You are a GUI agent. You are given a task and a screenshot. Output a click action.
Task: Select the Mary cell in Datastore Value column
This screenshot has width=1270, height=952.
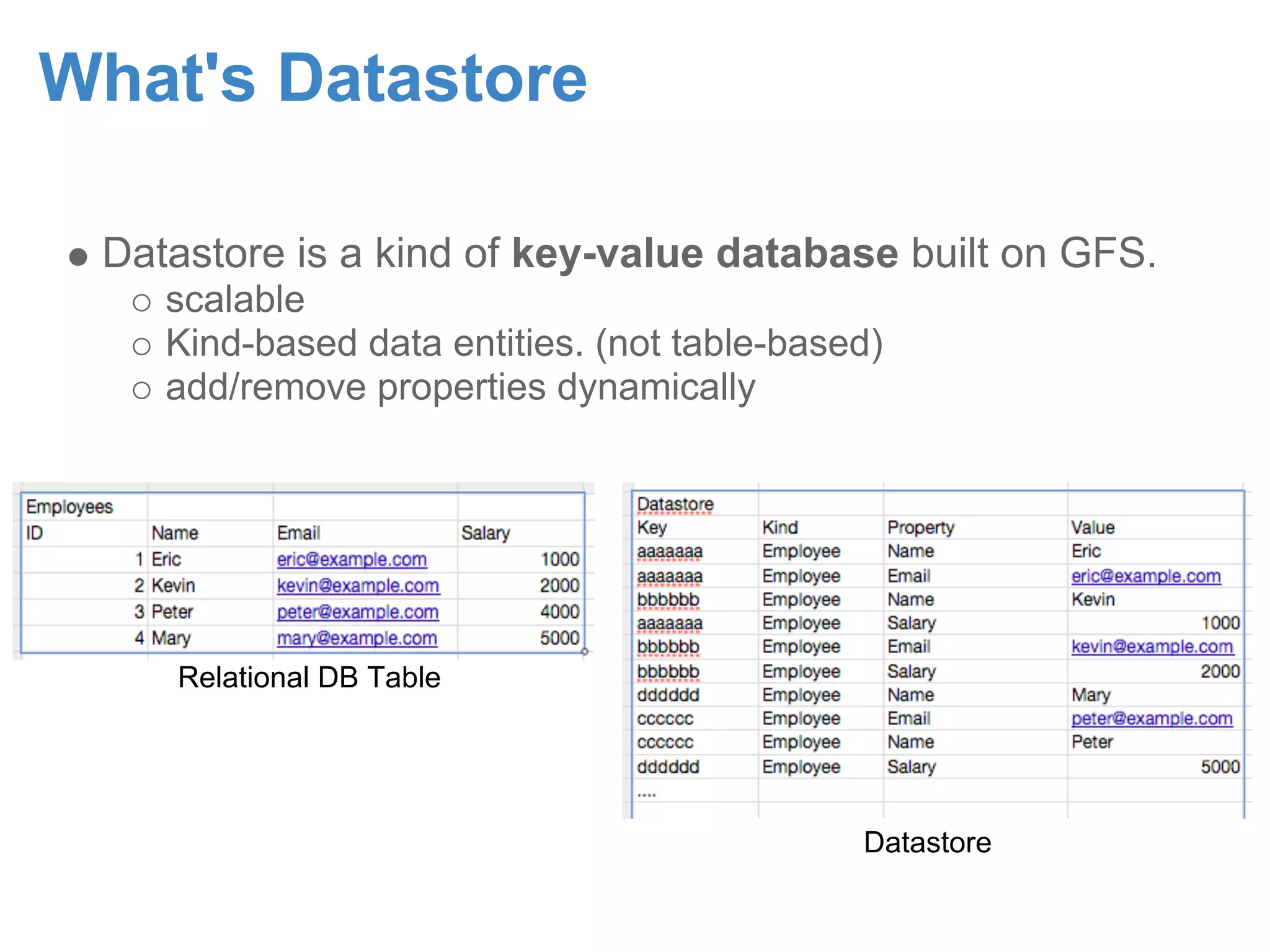[x=1090, y=695]
